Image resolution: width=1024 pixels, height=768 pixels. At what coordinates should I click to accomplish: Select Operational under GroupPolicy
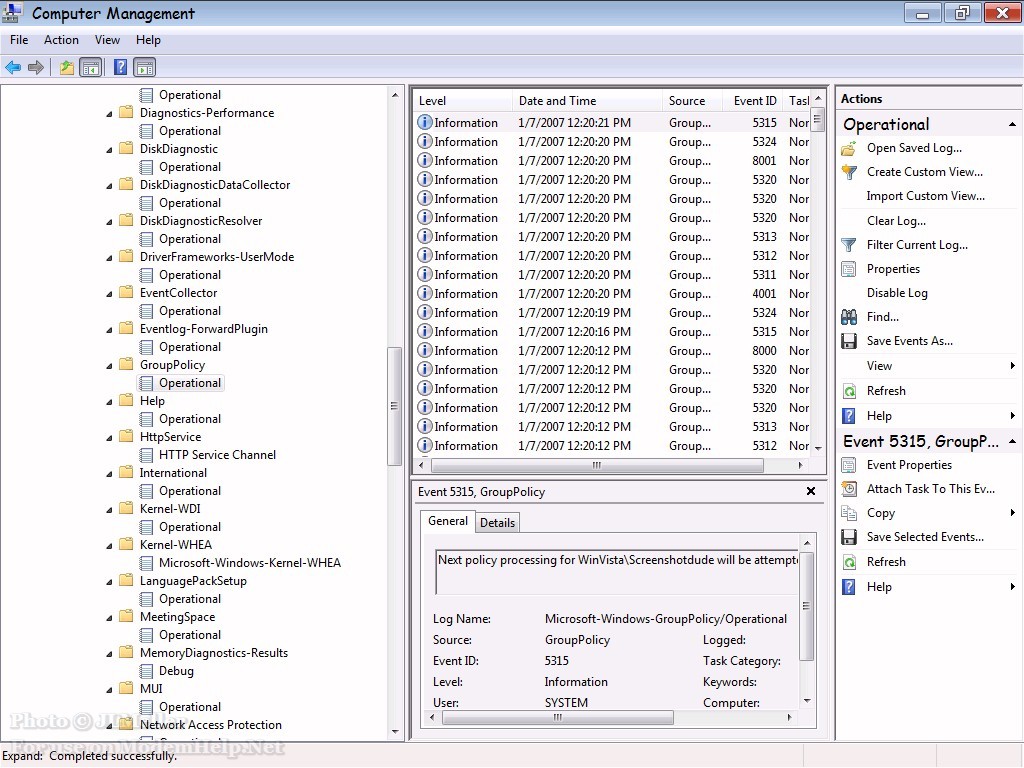(x=189, y=383)
